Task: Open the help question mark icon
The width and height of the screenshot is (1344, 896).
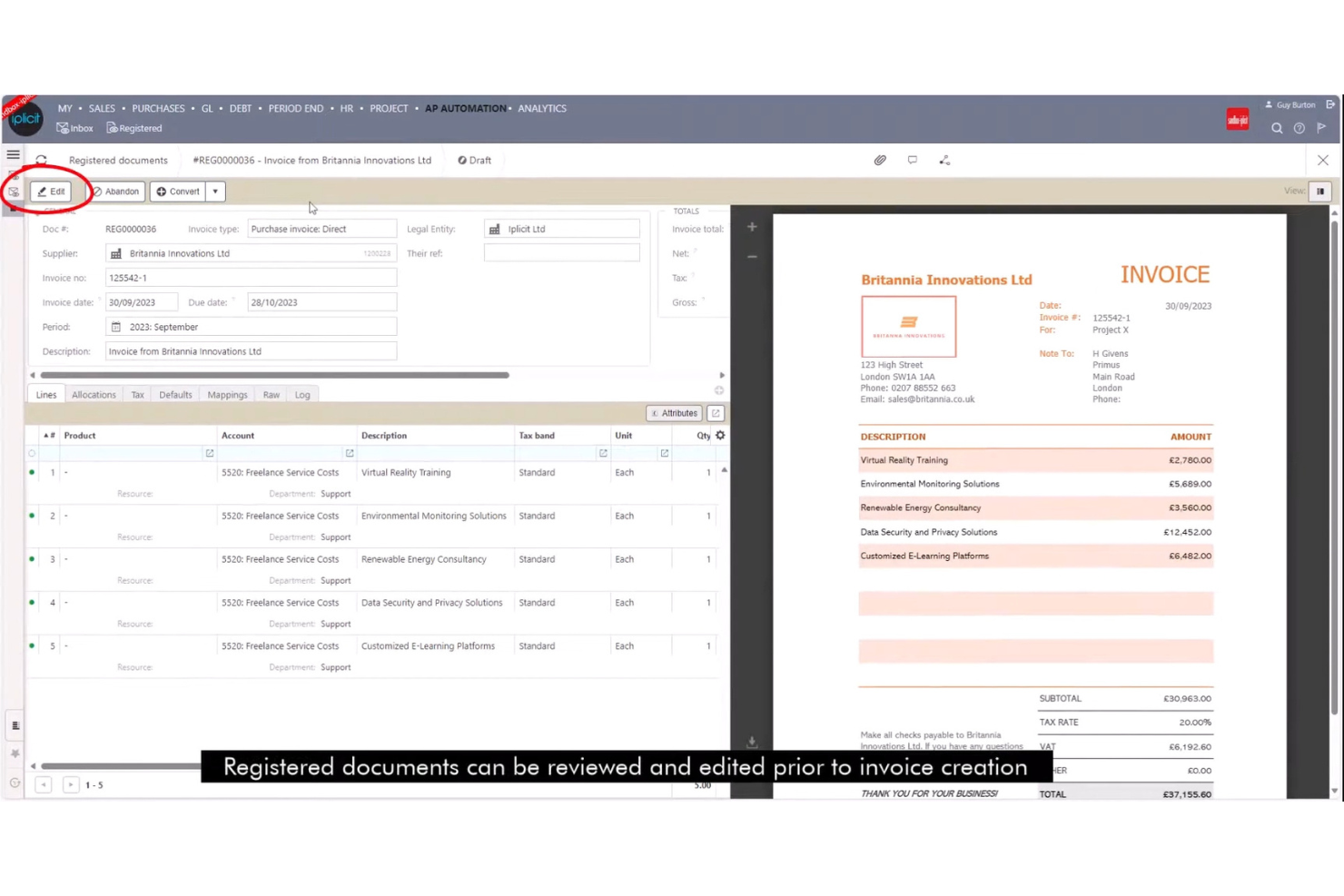Action: pos(1300,128)
